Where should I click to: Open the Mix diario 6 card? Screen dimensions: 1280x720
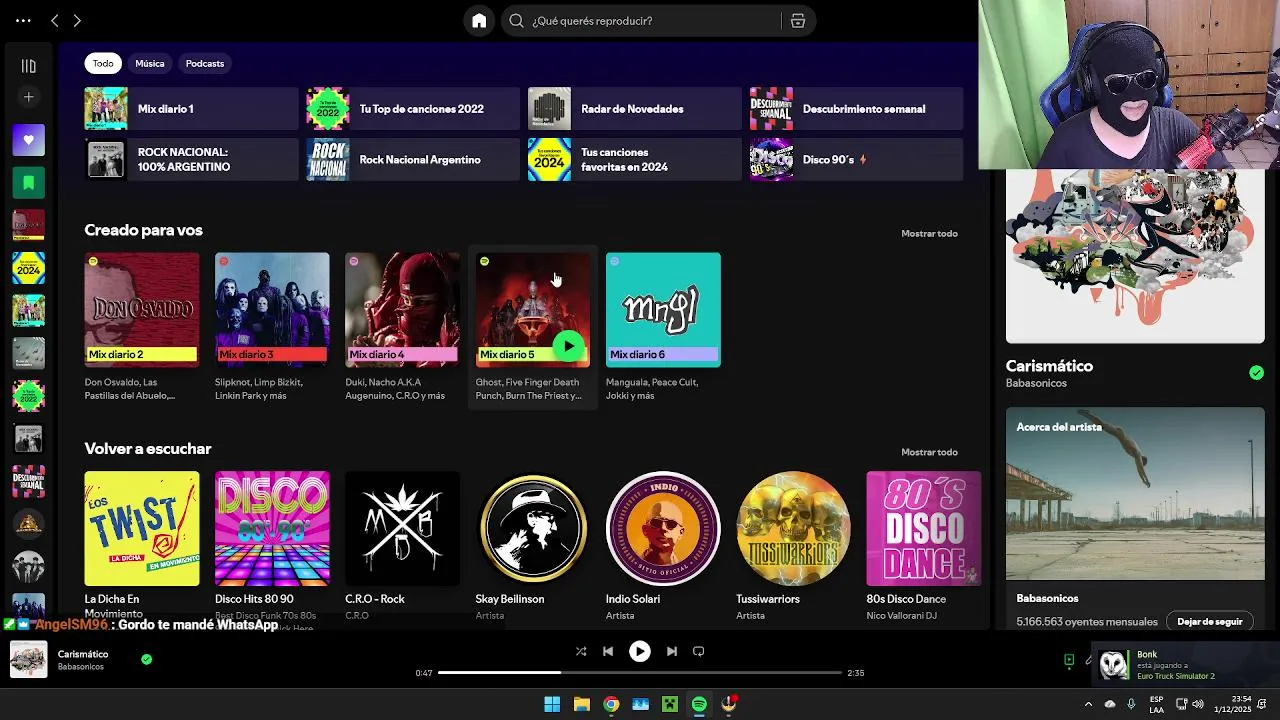click(x=663, y=327)
